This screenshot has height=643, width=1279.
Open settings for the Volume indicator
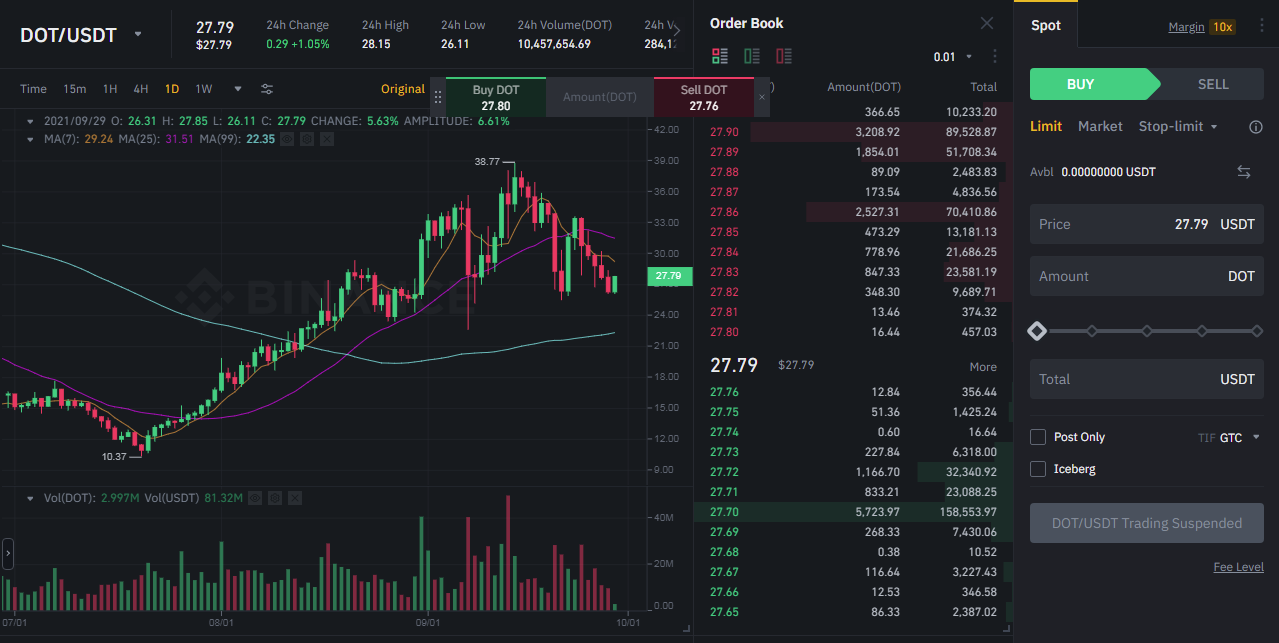273,497
